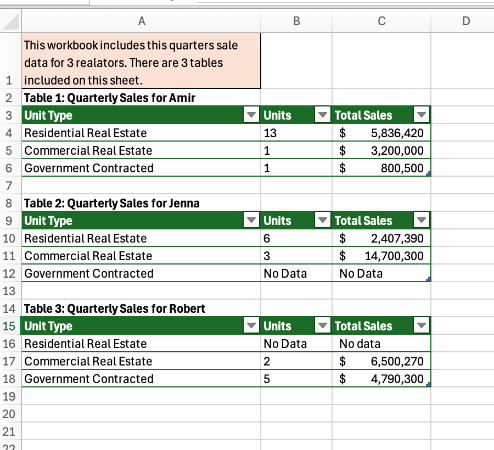Viewport: 494px width, 450px height.
Task: Click units value 2 in row 17
Action: pos(296,361)
